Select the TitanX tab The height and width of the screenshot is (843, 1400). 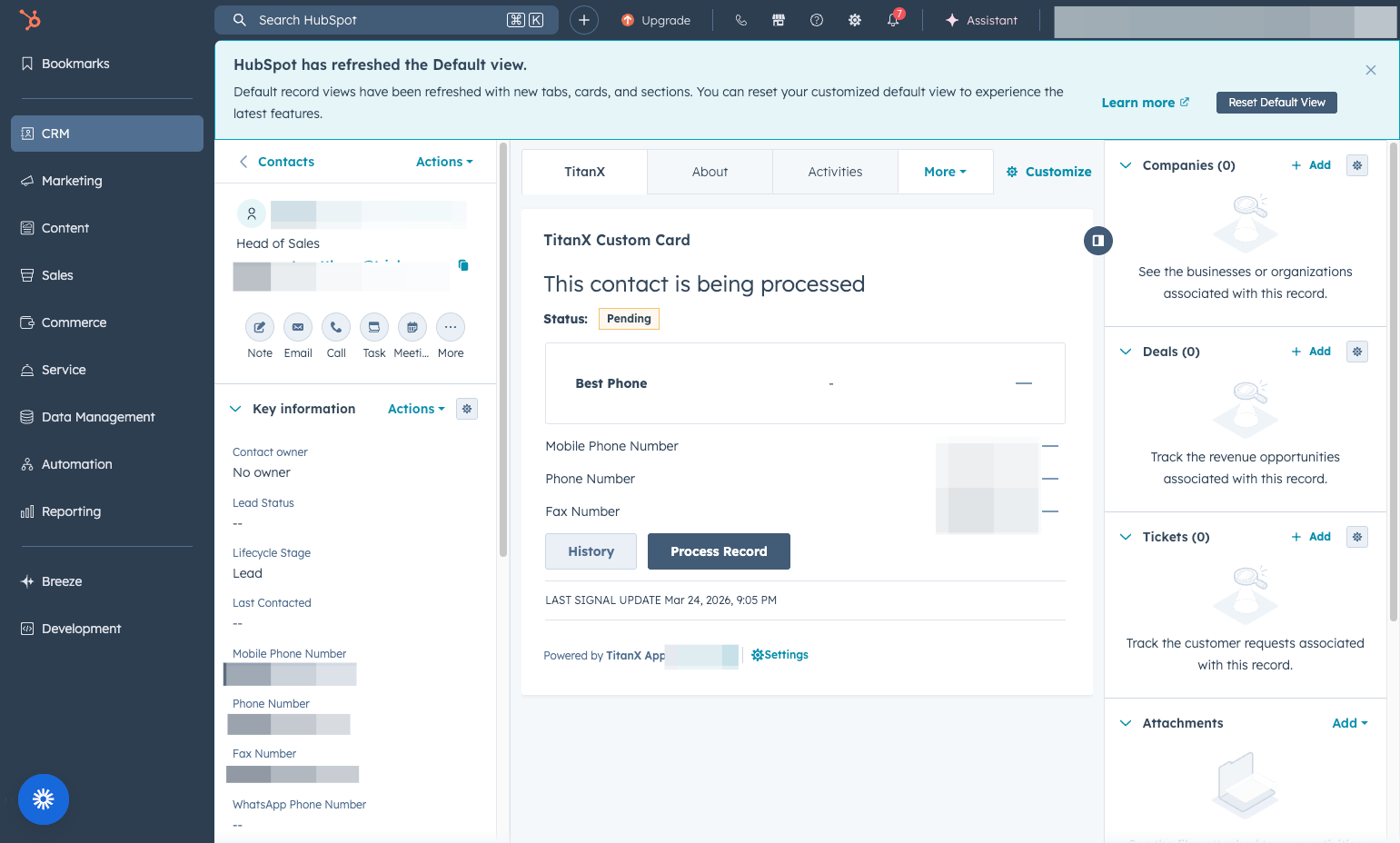coord(584,172)
